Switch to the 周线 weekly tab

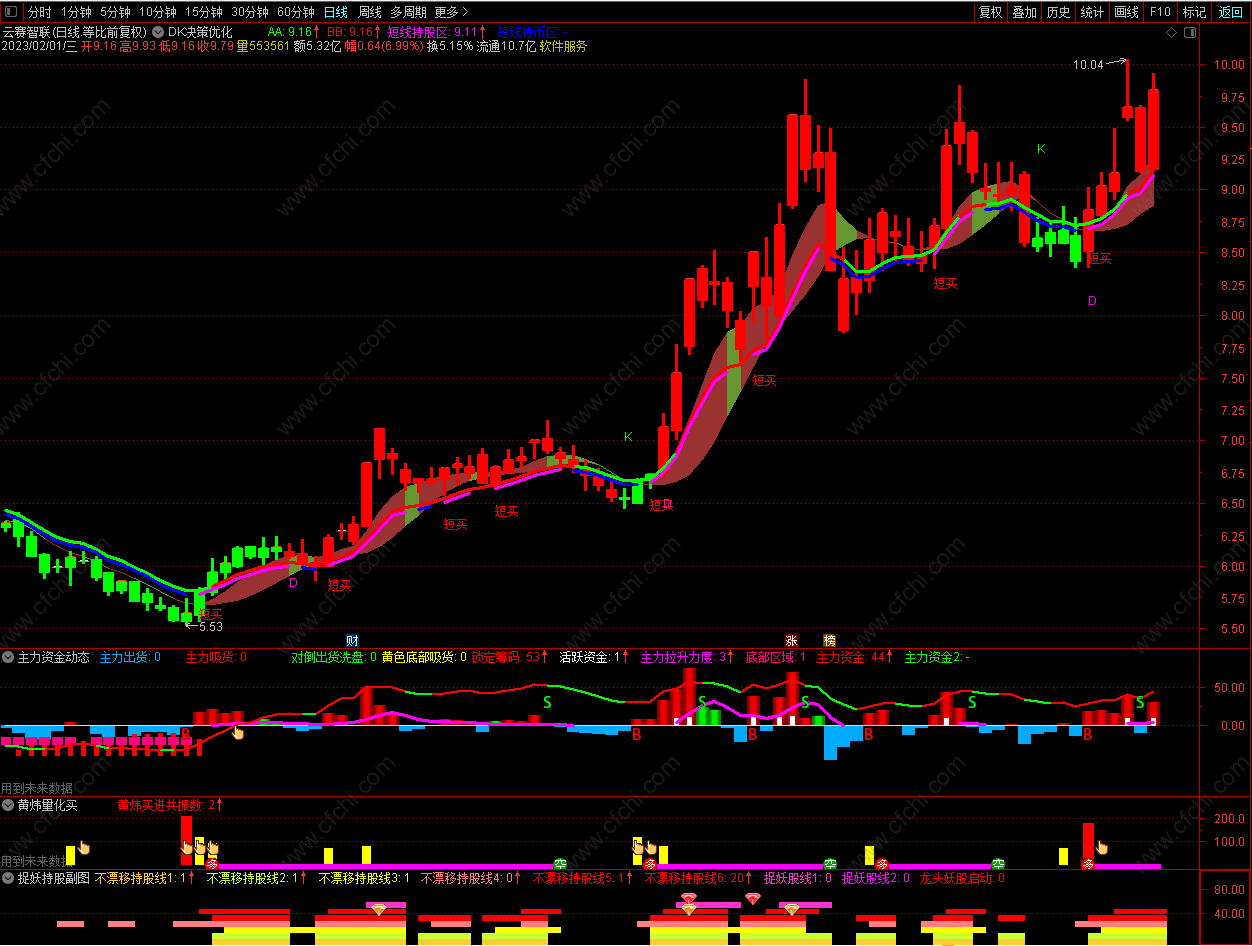370,12
